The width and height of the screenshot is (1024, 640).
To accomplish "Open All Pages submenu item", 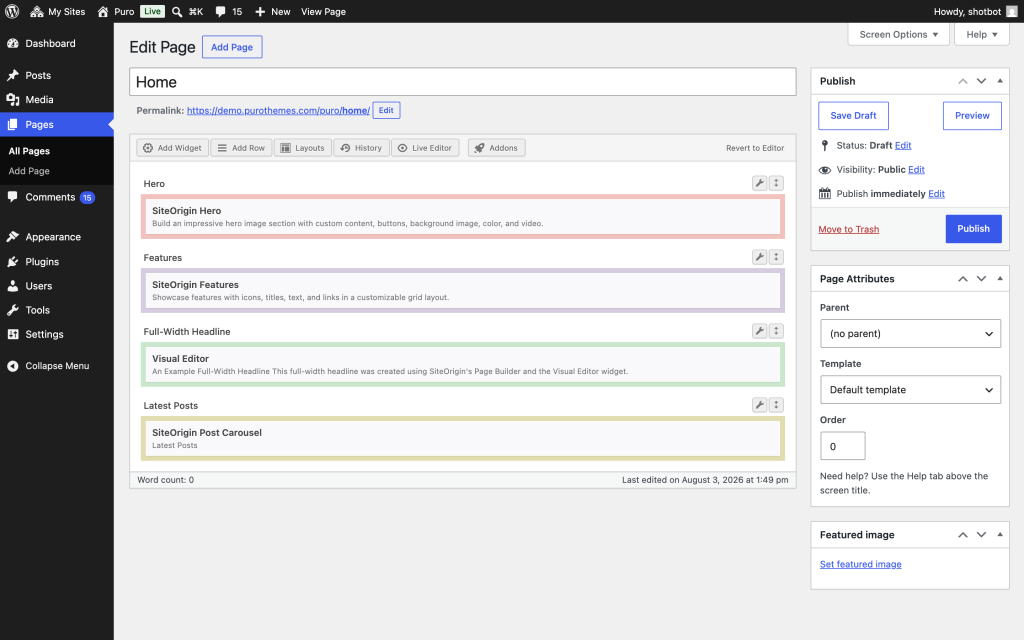I will (x=29, y=151).
